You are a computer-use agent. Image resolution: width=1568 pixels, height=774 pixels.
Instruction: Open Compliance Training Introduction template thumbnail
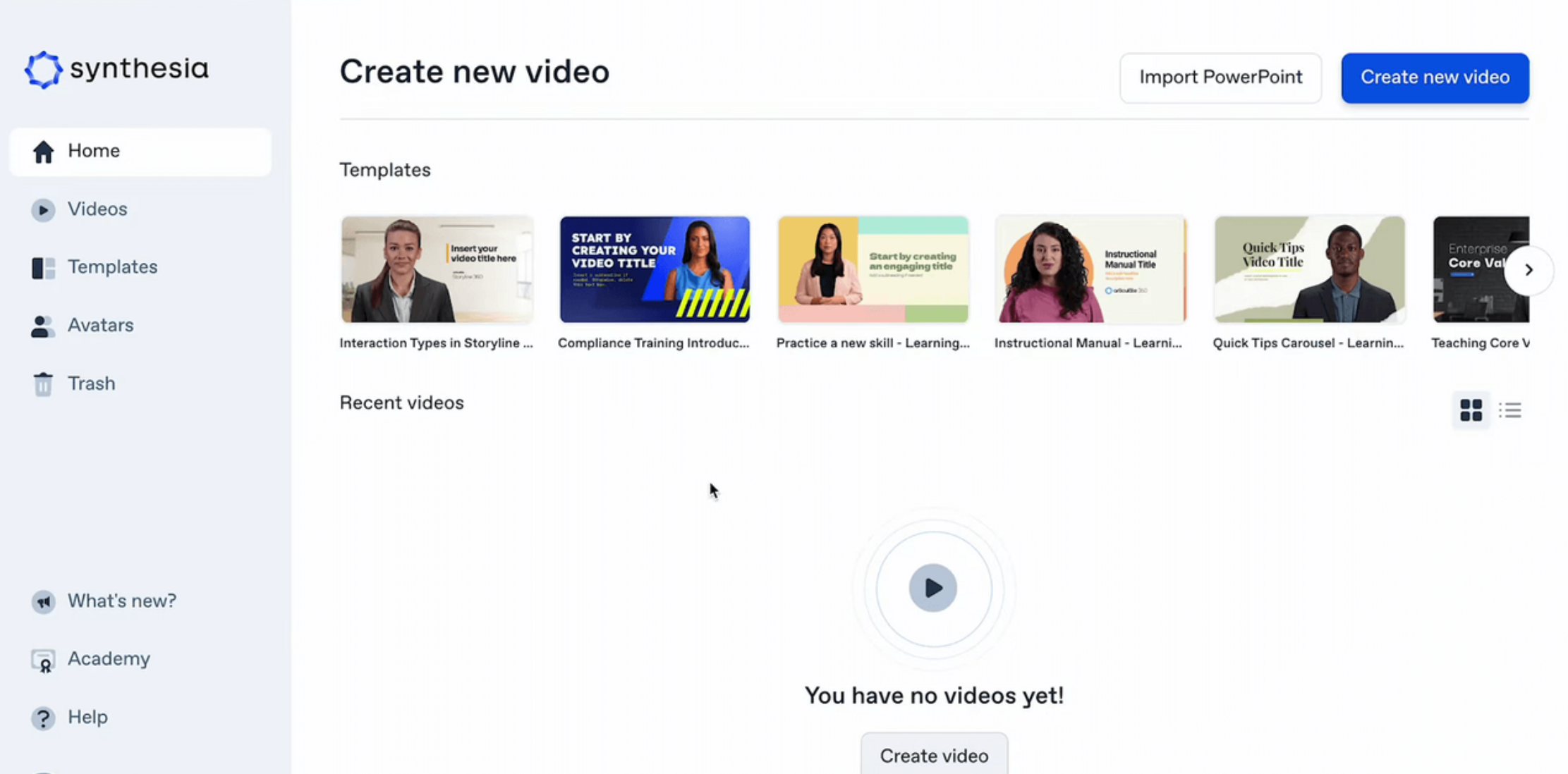tap(655, 269)
